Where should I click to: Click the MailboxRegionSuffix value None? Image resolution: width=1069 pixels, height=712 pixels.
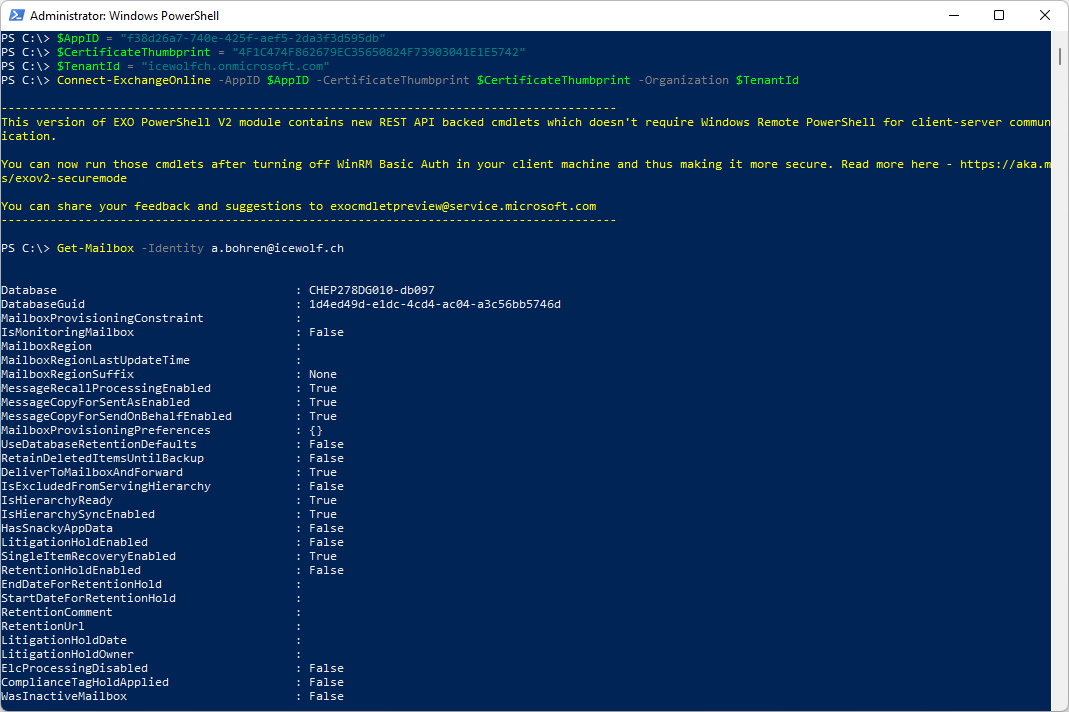tap(322, 374)
